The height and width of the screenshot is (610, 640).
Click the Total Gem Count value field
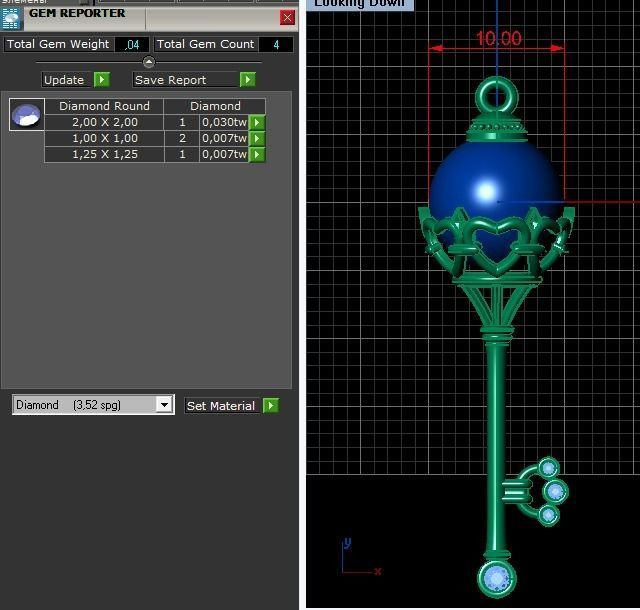275,45
